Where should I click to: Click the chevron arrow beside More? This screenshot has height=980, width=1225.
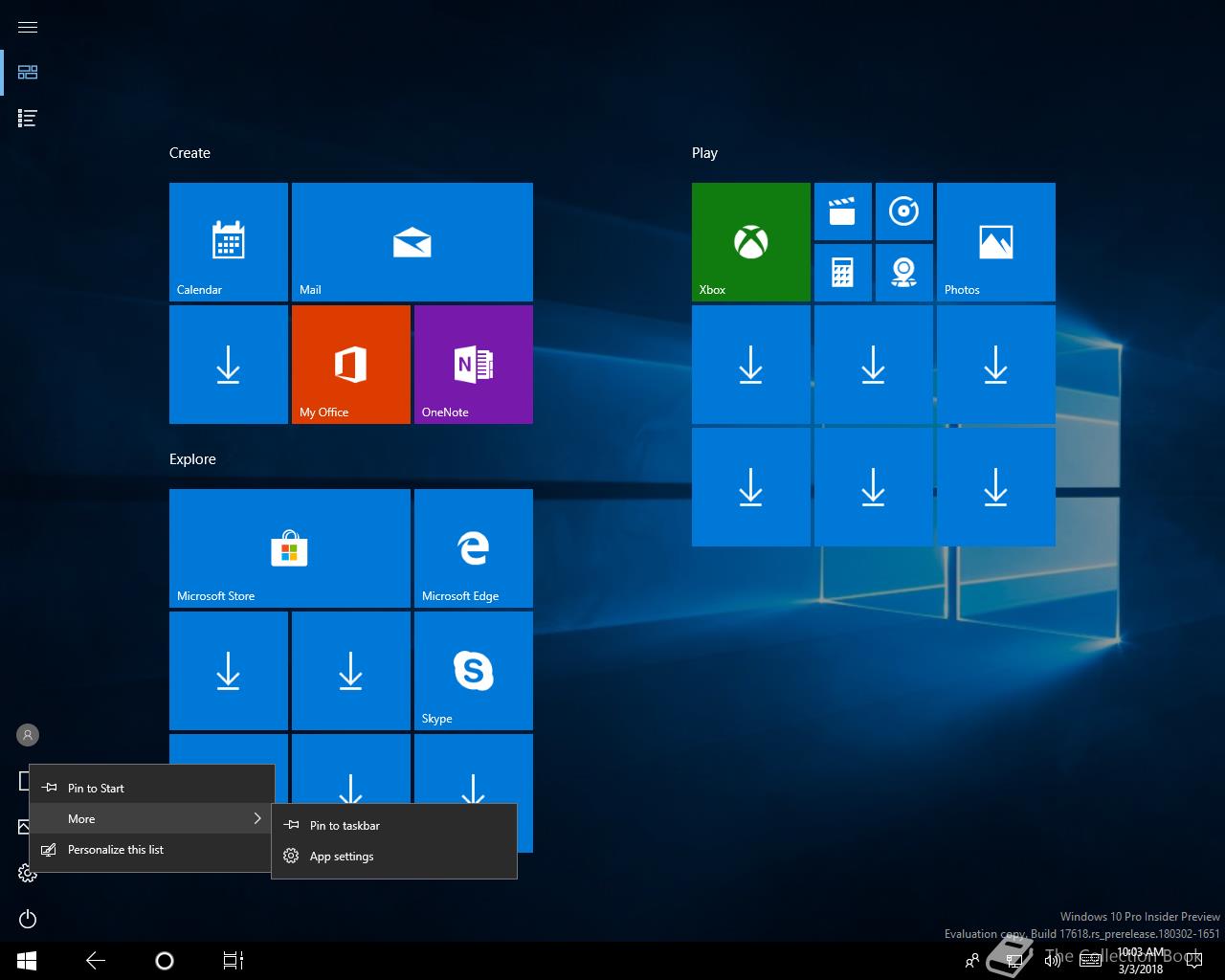pyautogui.click(x=256, y=819)
